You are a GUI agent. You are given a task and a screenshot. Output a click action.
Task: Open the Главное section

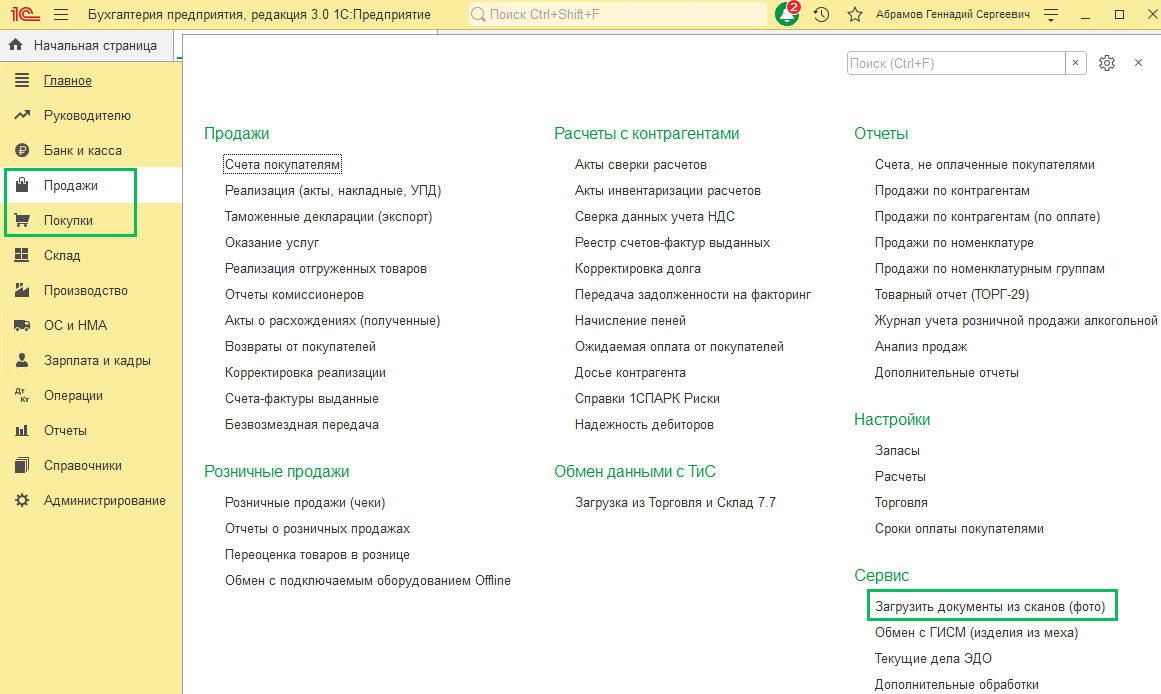tap(67, 80)
